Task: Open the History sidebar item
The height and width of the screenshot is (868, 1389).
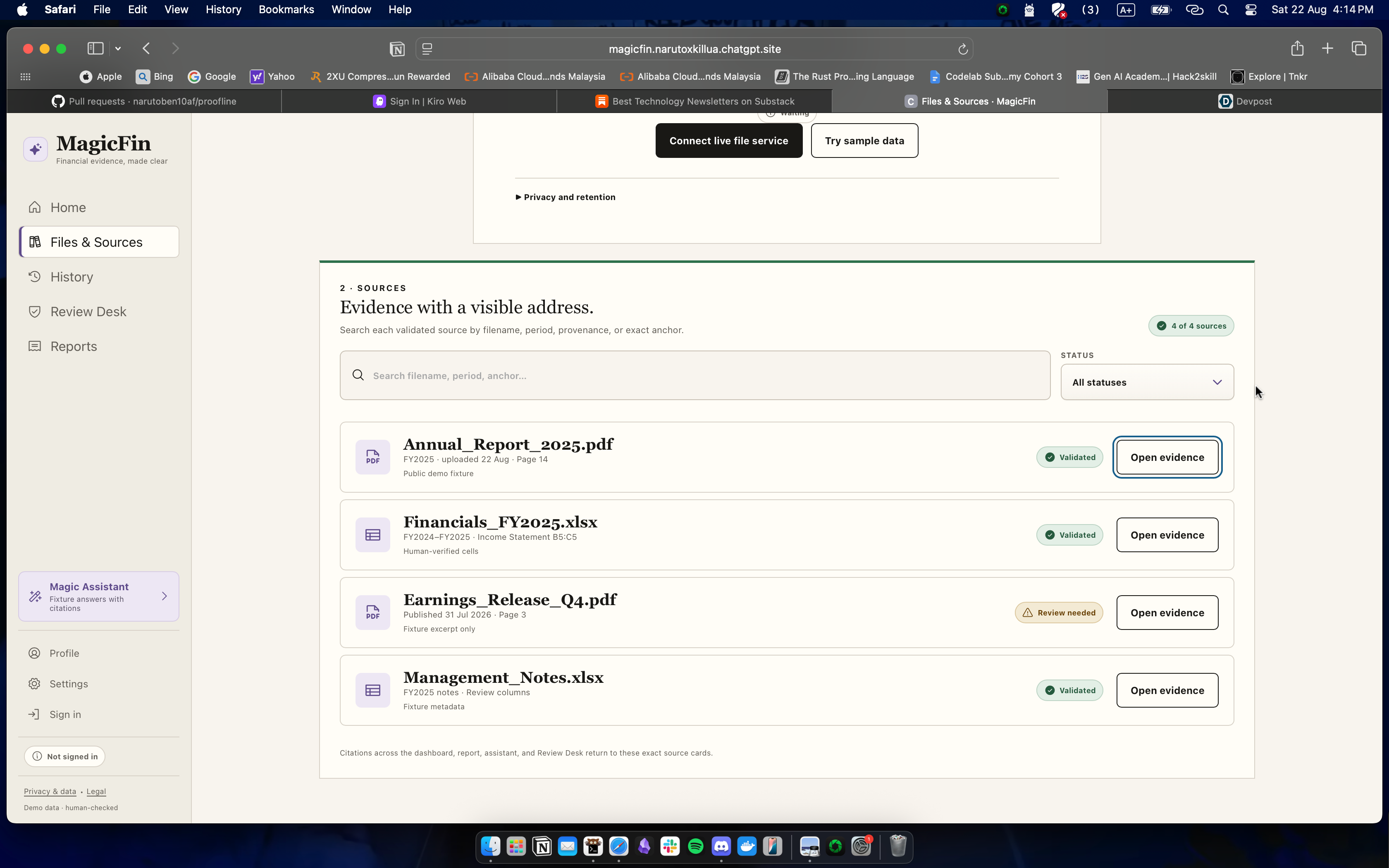Action: point(99,277)
